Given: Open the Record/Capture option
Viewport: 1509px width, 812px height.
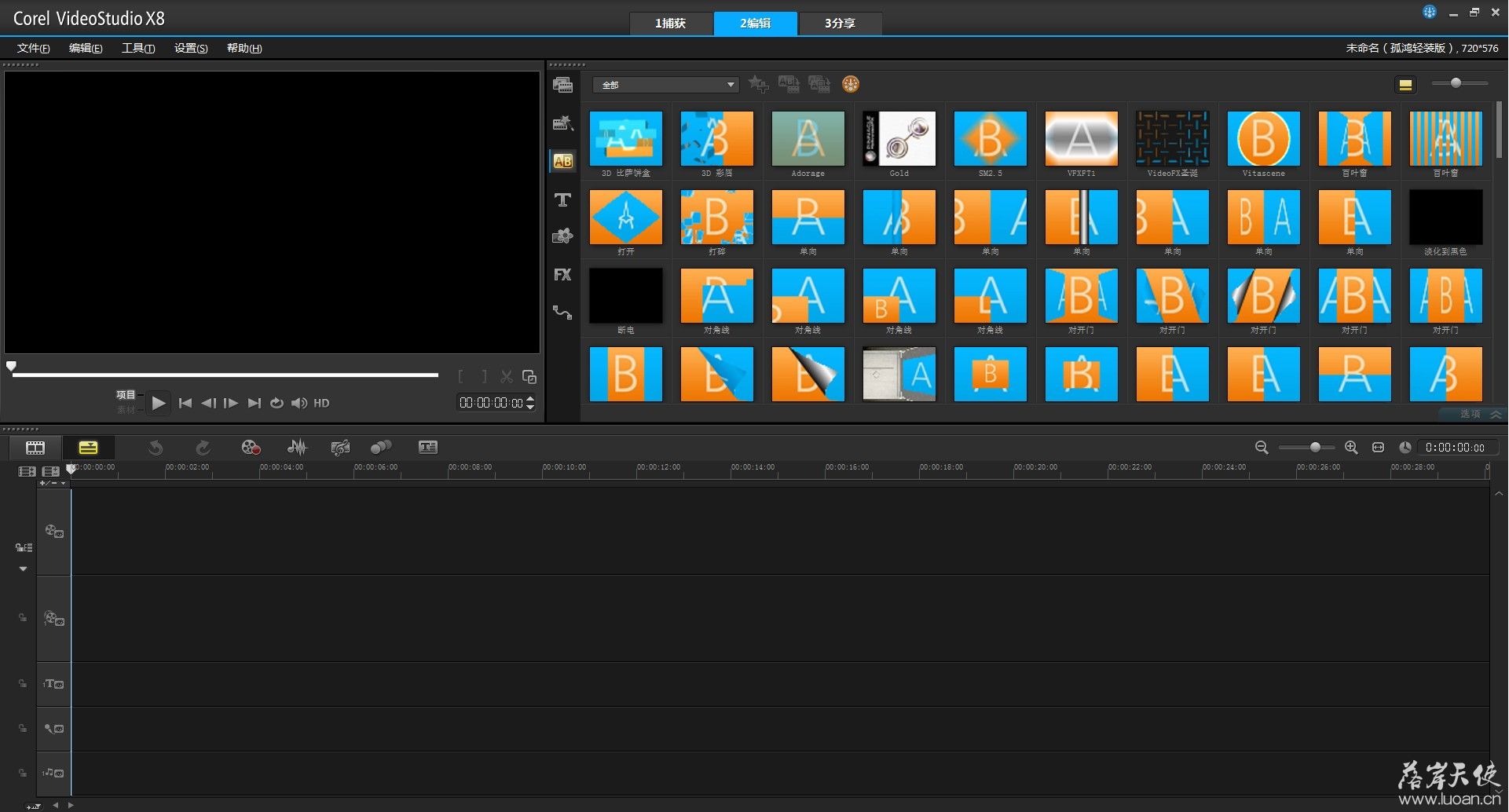Looking at the screenshot, I should (x=251, y=448).
